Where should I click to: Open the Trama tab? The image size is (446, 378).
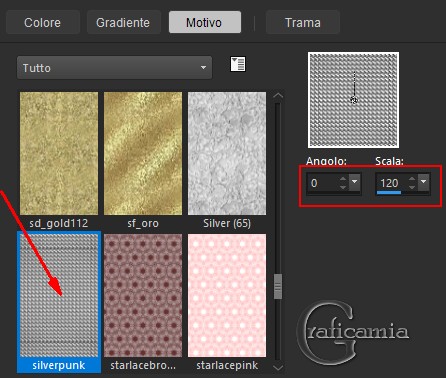(x=303, y=22)
